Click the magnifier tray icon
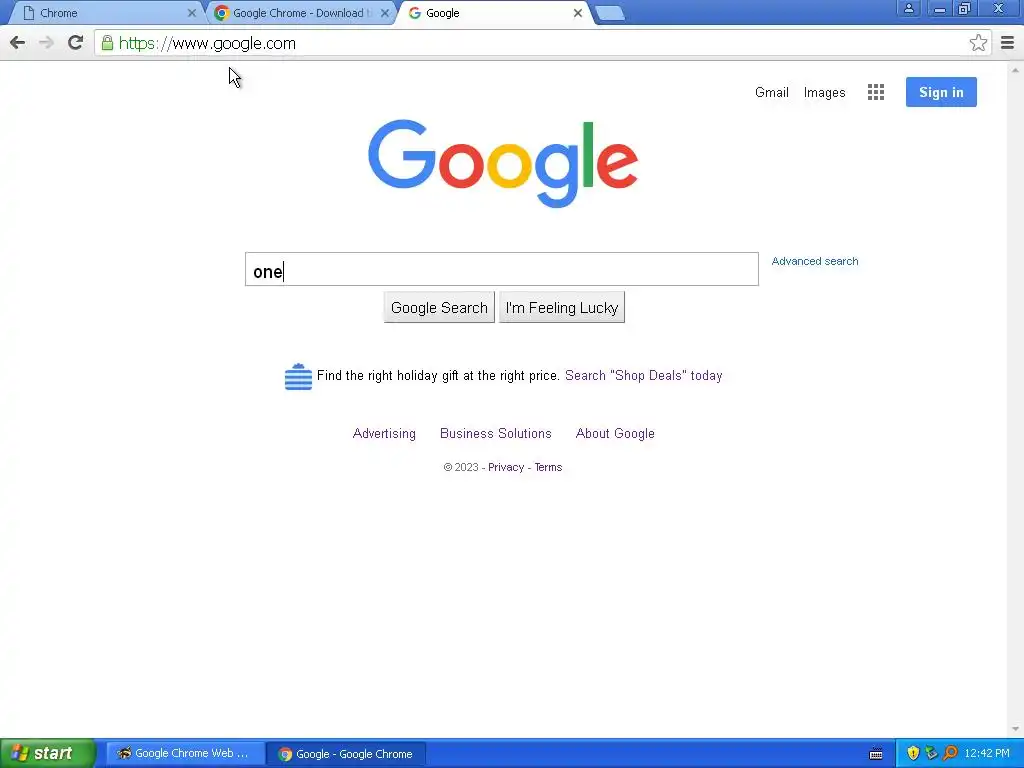Viewport: 1024px width, 768px height. [x=950, y=753]
